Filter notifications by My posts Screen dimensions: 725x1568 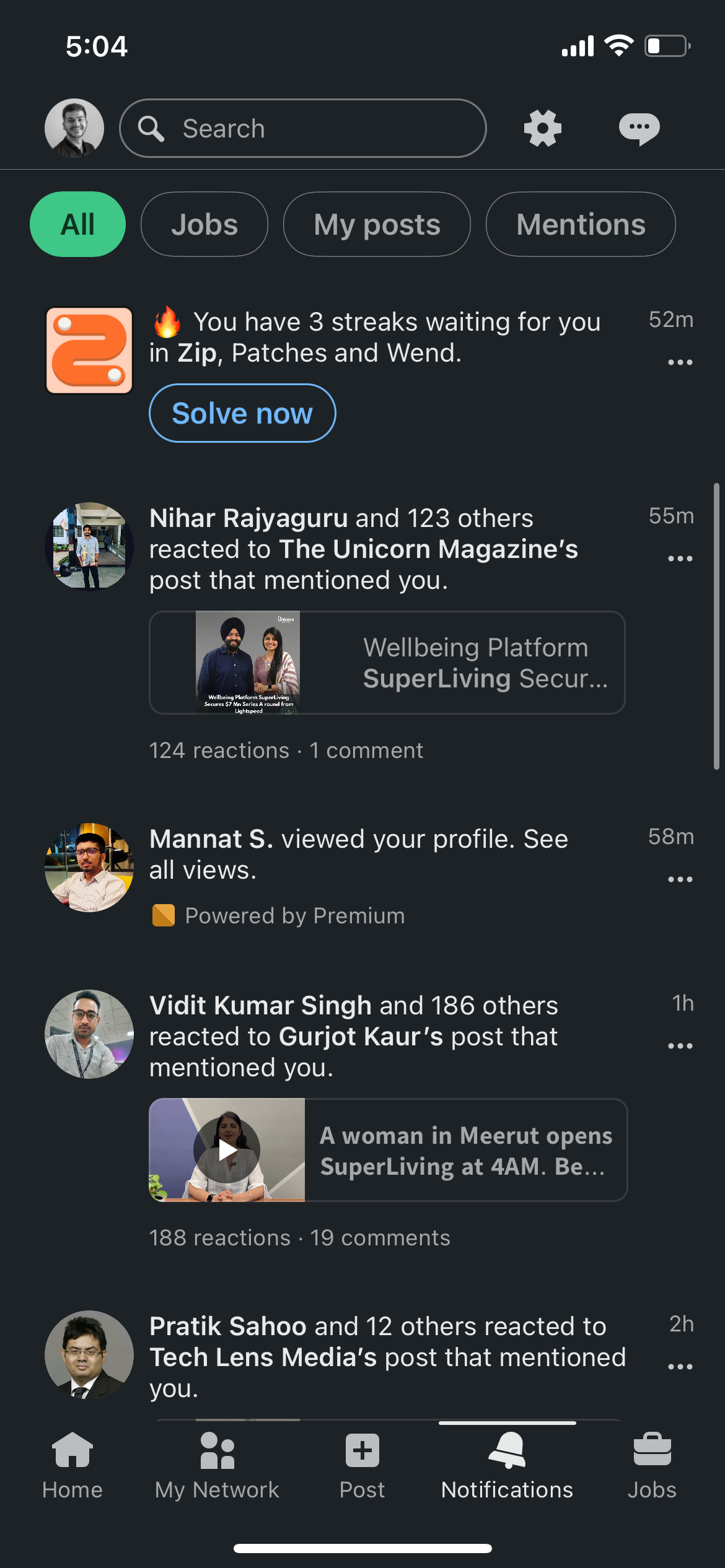tap(377, 224)
